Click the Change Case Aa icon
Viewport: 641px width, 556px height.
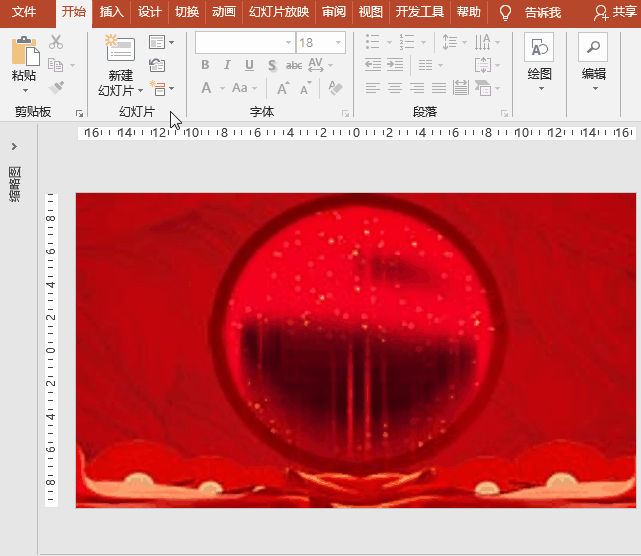(x=240, y=88)
